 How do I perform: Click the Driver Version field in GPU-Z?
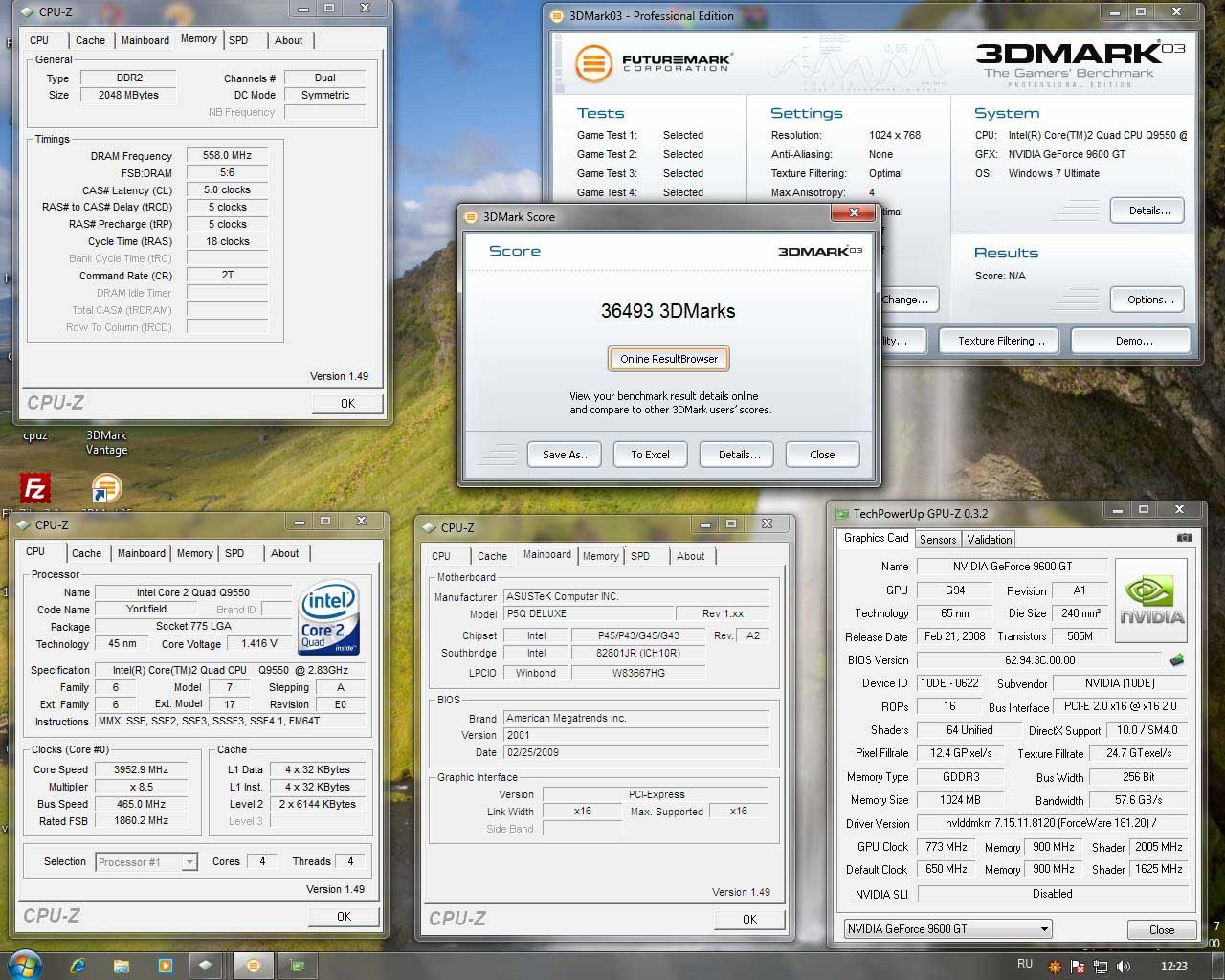pyautogui.click(x=1052, y=823)
